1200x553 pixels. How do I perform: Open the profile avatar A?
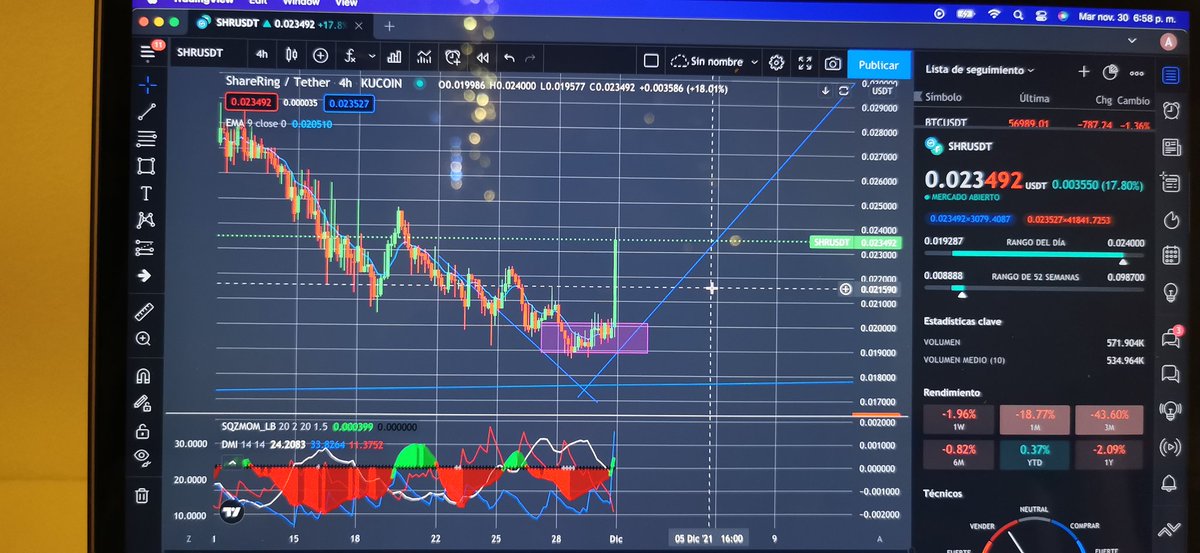click(x=1168, y=42)
